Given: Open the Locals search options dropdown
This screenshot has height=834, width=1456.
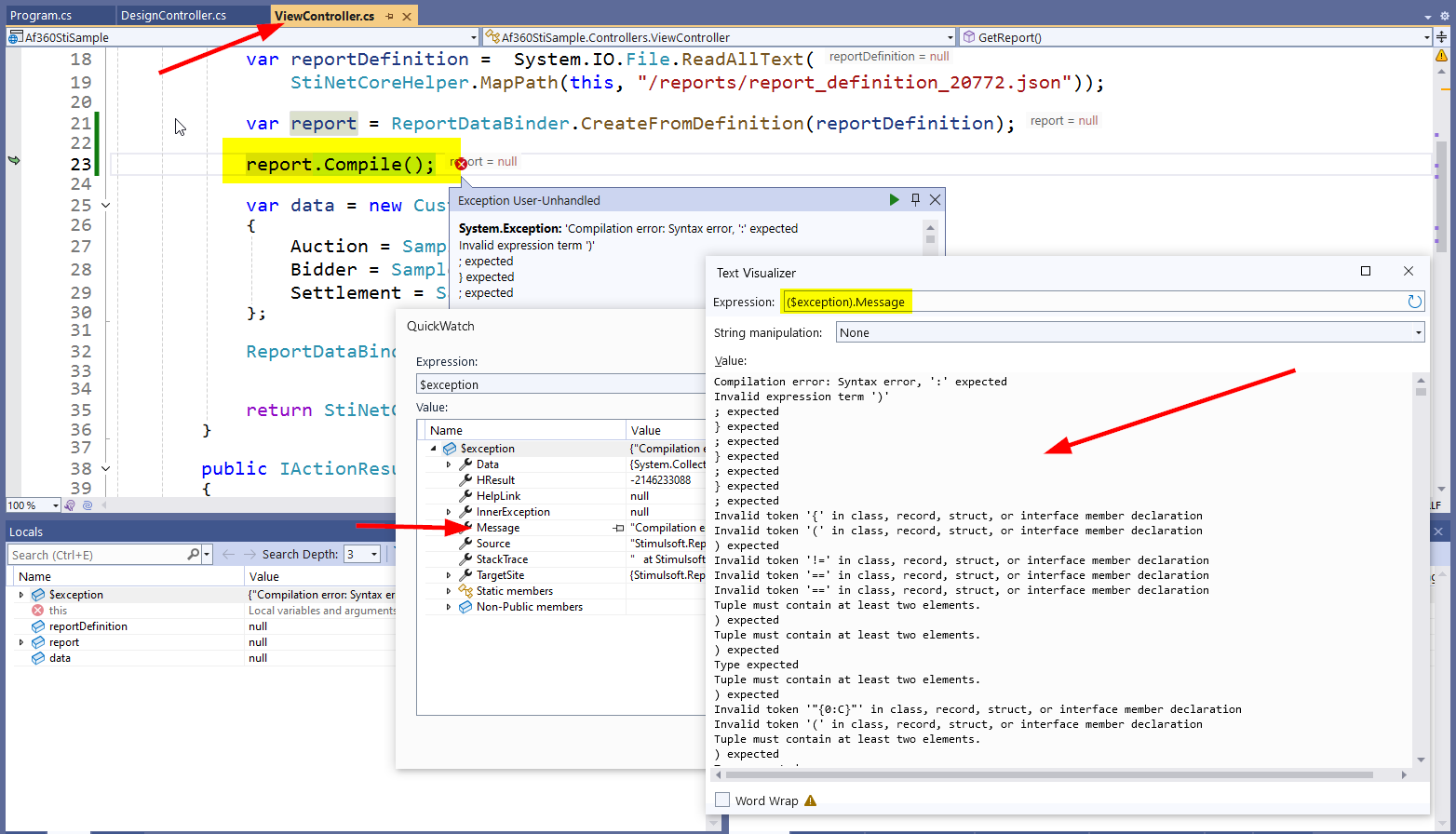Looking at the screenshot, I should [x=205, y=554].
